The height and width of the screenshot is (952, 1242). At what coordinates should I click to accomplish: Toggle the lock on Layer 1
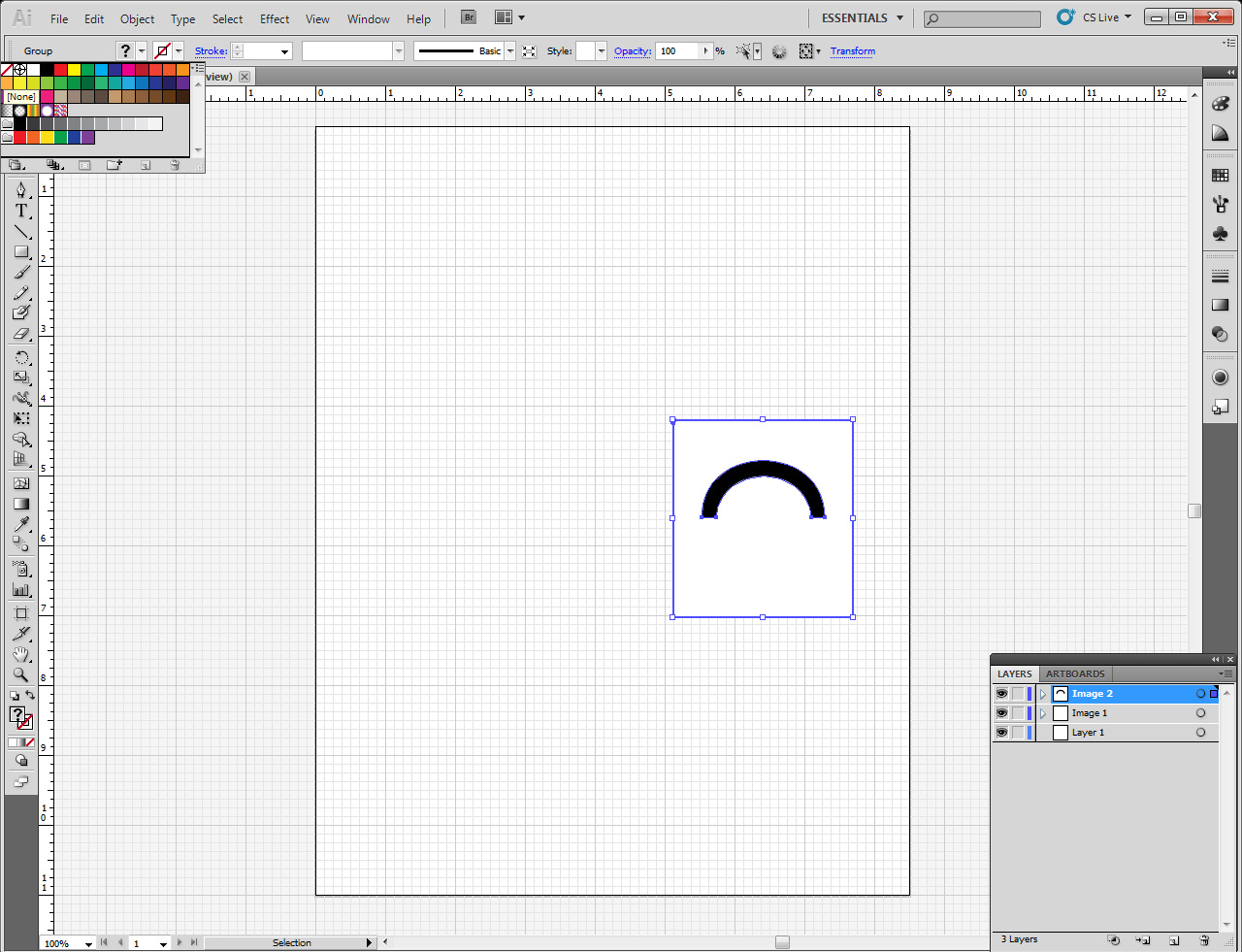[x=1018, y=733]
